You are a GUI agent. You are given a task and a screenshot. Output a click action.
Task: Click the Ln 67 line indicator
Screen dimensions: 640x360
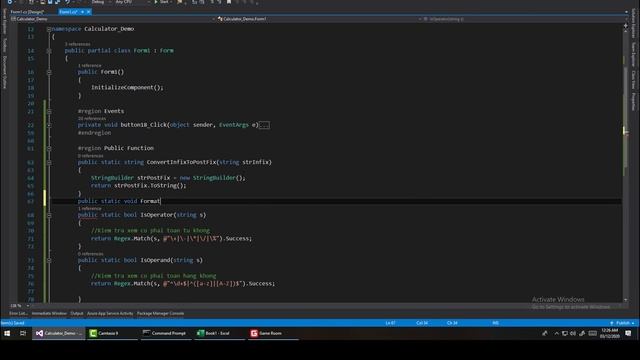(x=390, y=323)
